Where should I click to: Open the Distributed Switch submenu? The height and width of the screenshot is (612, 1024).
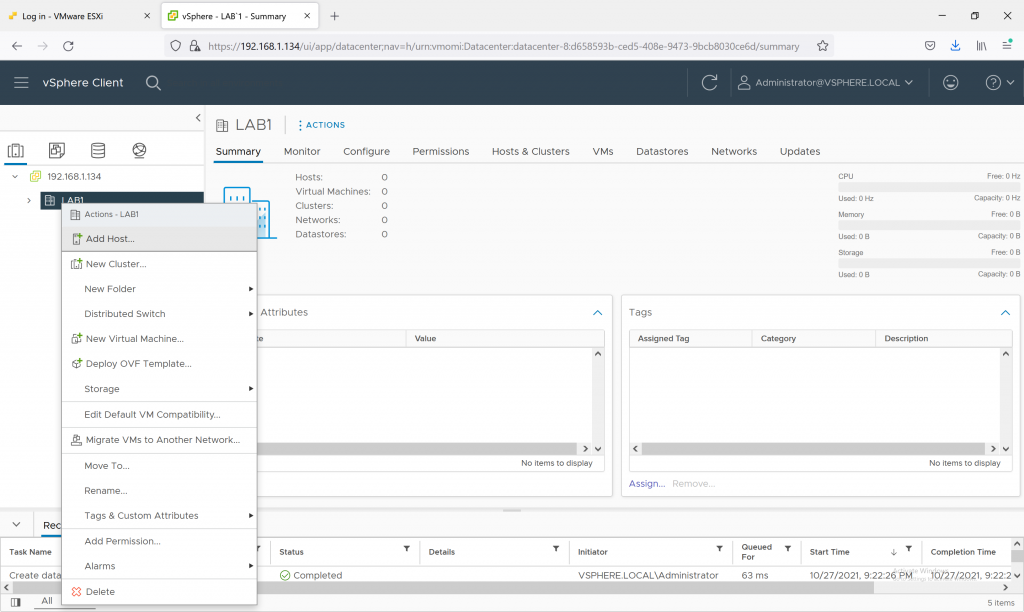tap(159, 314)
